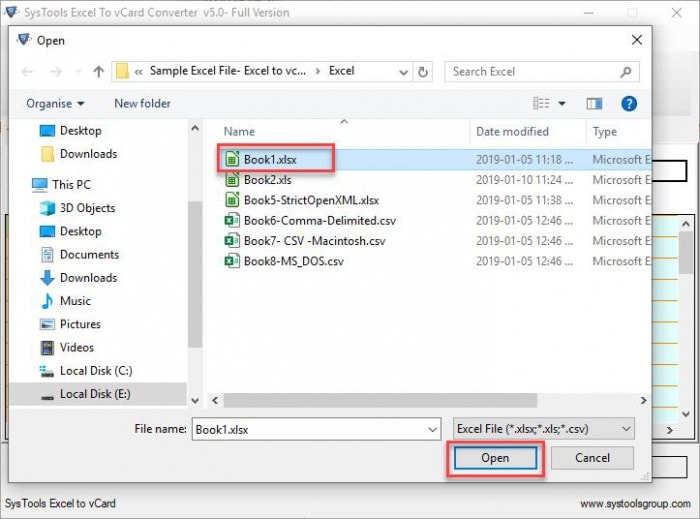700x519 pixels.
Task: Click the Book8-MS_DOS.csv file icon
Action: (232, 261)
